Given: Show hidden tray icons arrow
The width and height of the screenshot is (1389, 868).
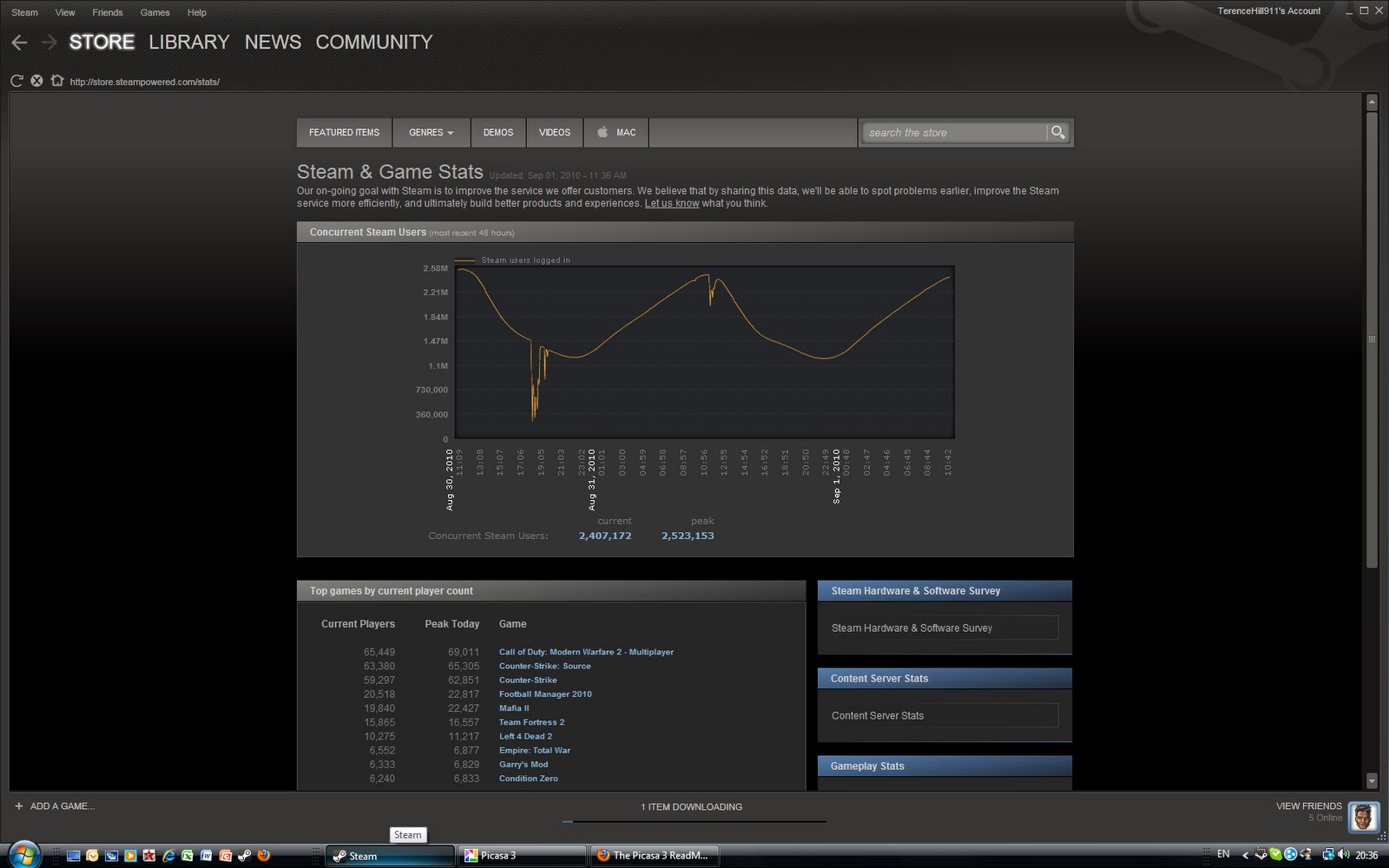Looking at the screenshot, I should pyautogui.click(x=1246, y=855).
